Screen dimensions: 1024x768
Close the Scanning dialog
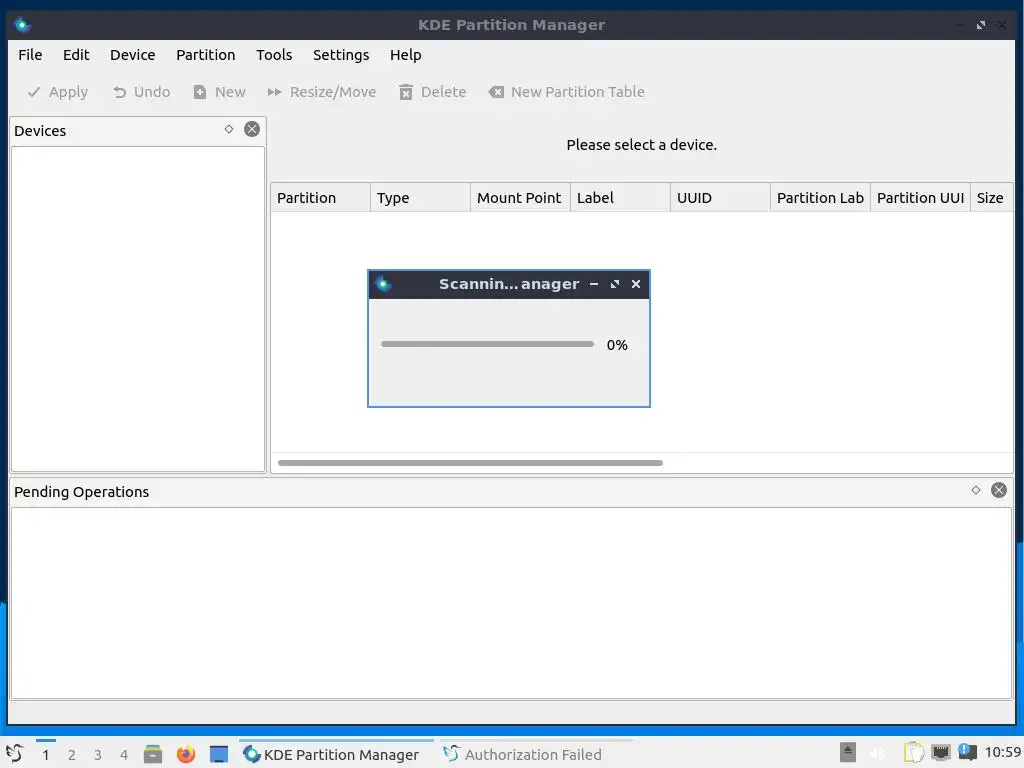[636, 284]
